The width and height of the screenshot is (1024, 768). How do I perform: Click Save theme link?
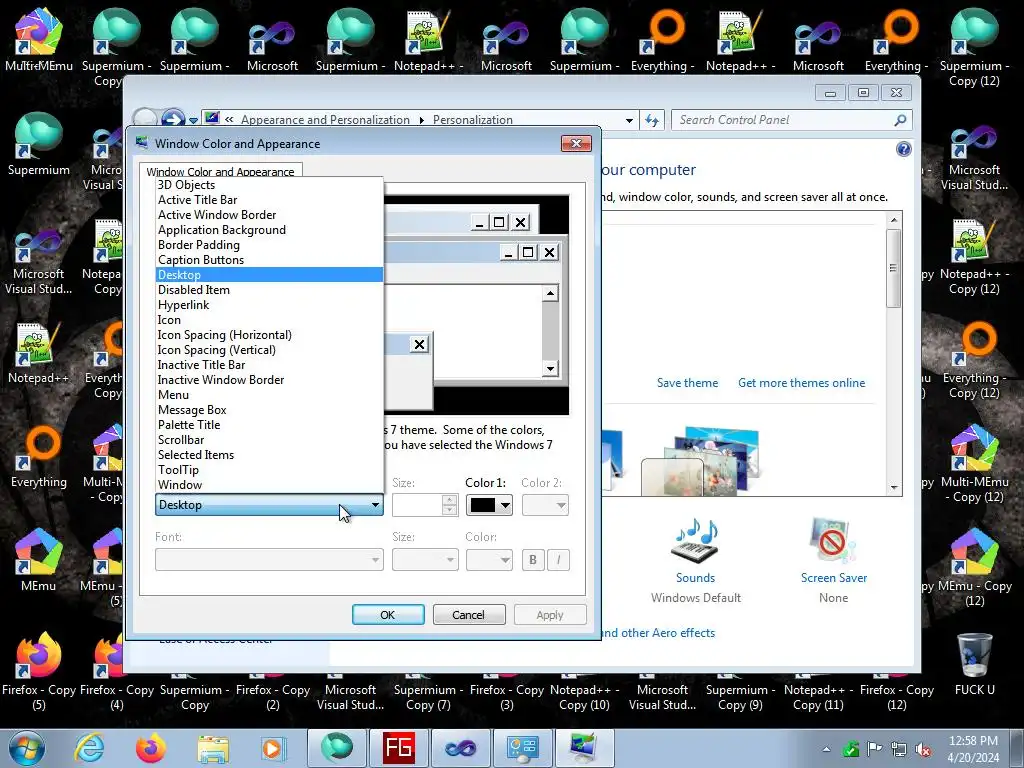[x=687, y=383]
